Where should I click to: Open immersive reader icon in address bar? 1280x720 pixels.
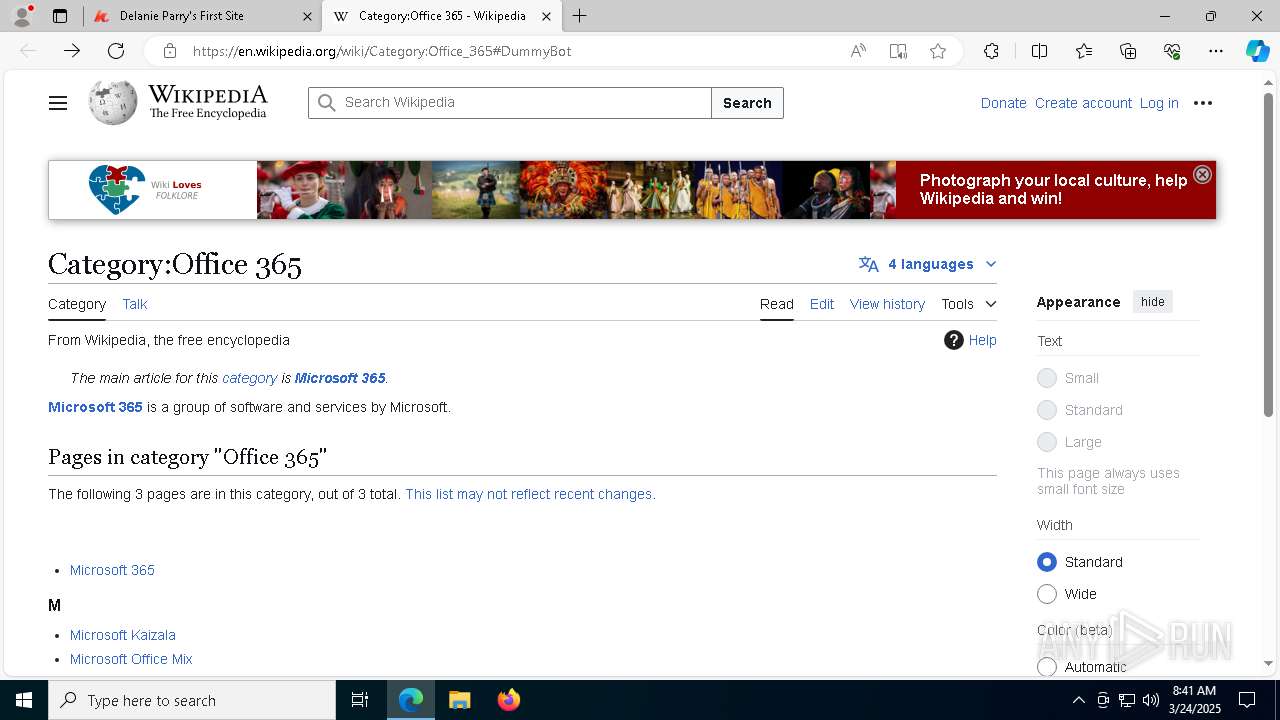click(x=898, y=51)
